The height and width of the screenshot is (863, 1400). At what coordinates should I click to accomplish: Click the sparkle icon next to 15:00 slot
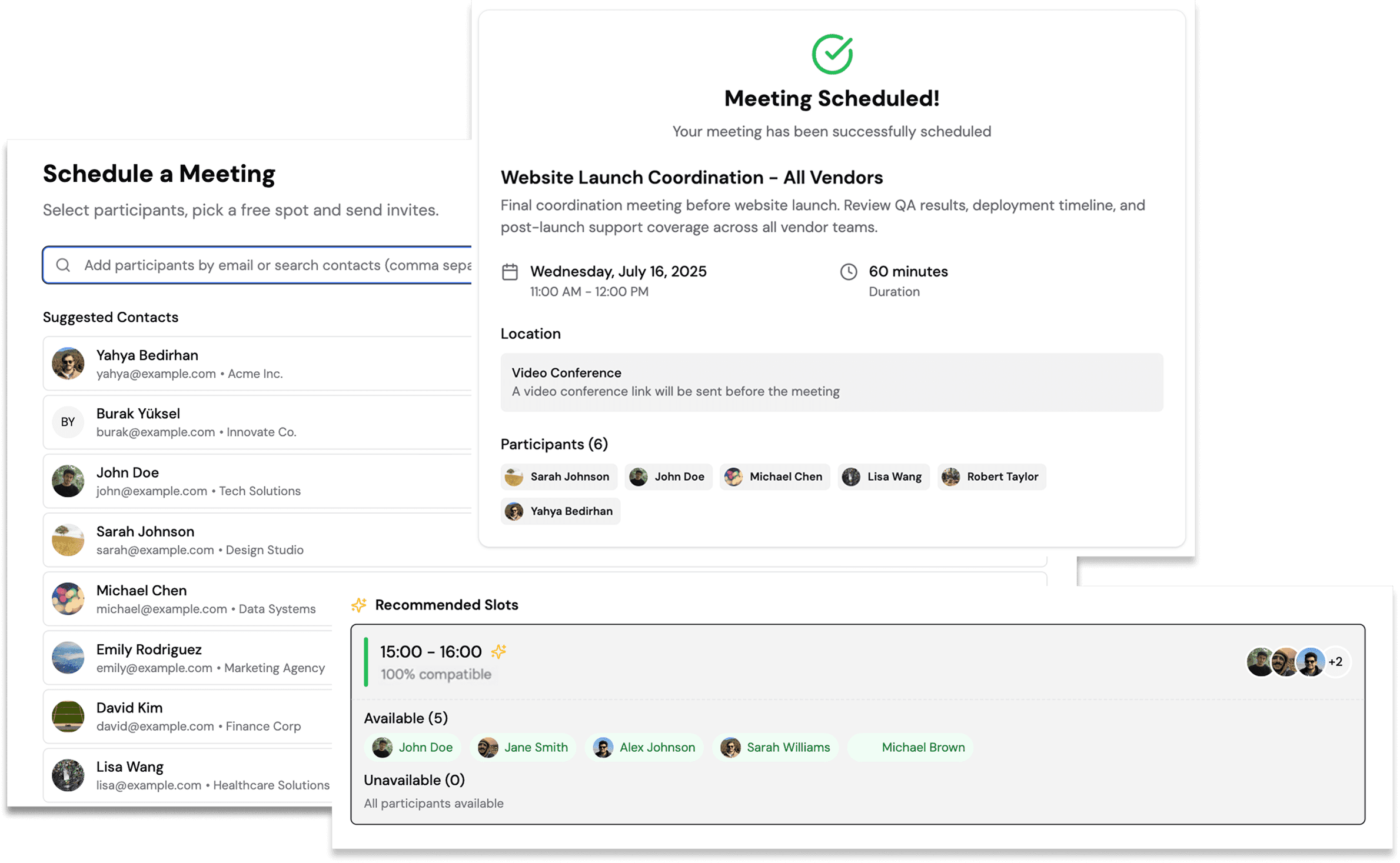click(500, 651)
